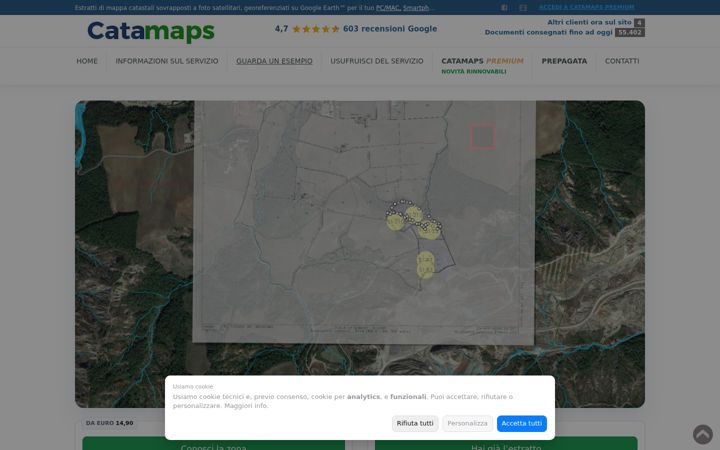This screenshot has width=720, height=450.
Task: Click Hai già l'estratto green button
Action: (x=506, y=444)
